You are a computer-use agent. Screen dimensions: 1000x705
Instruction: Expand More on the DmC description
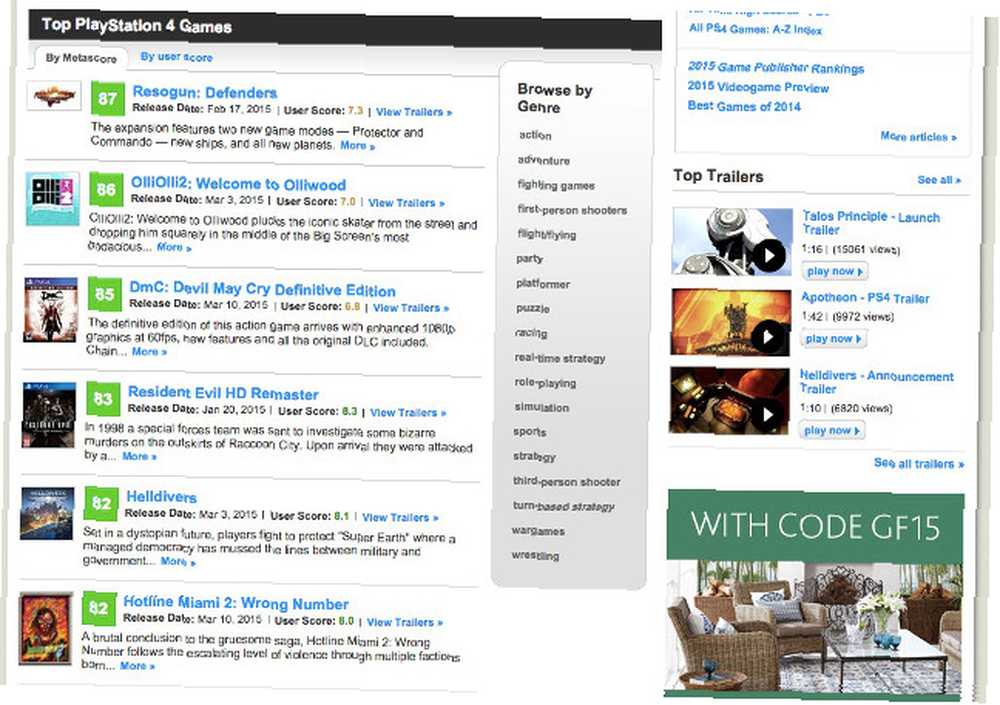(149, 352)
